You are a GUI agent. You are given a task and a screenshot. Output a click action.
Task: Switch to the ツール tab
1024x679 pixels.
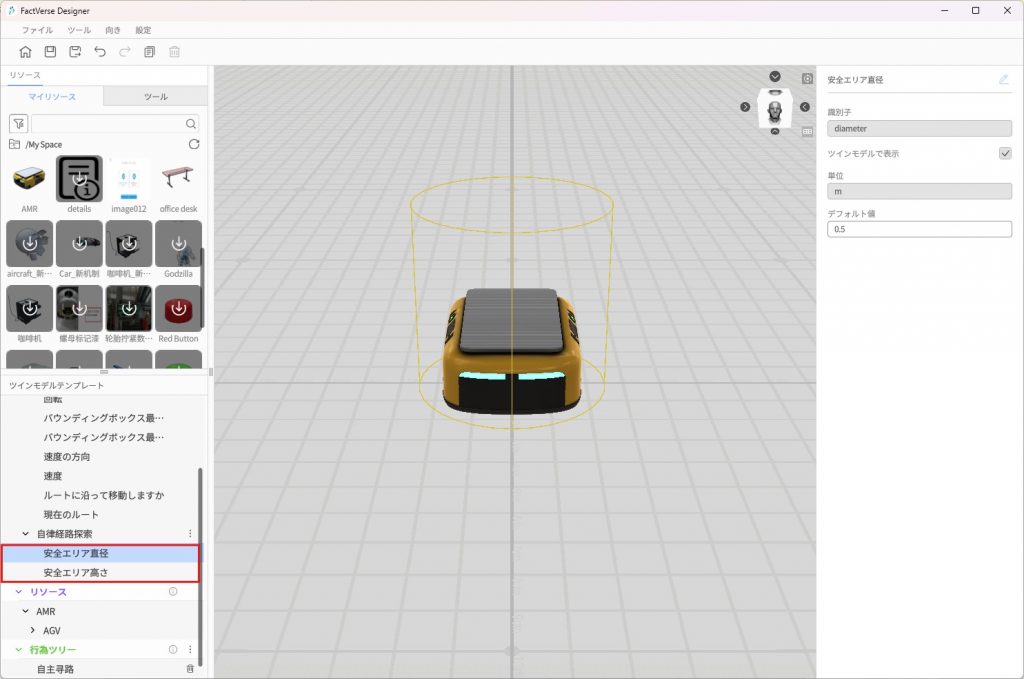155,97
